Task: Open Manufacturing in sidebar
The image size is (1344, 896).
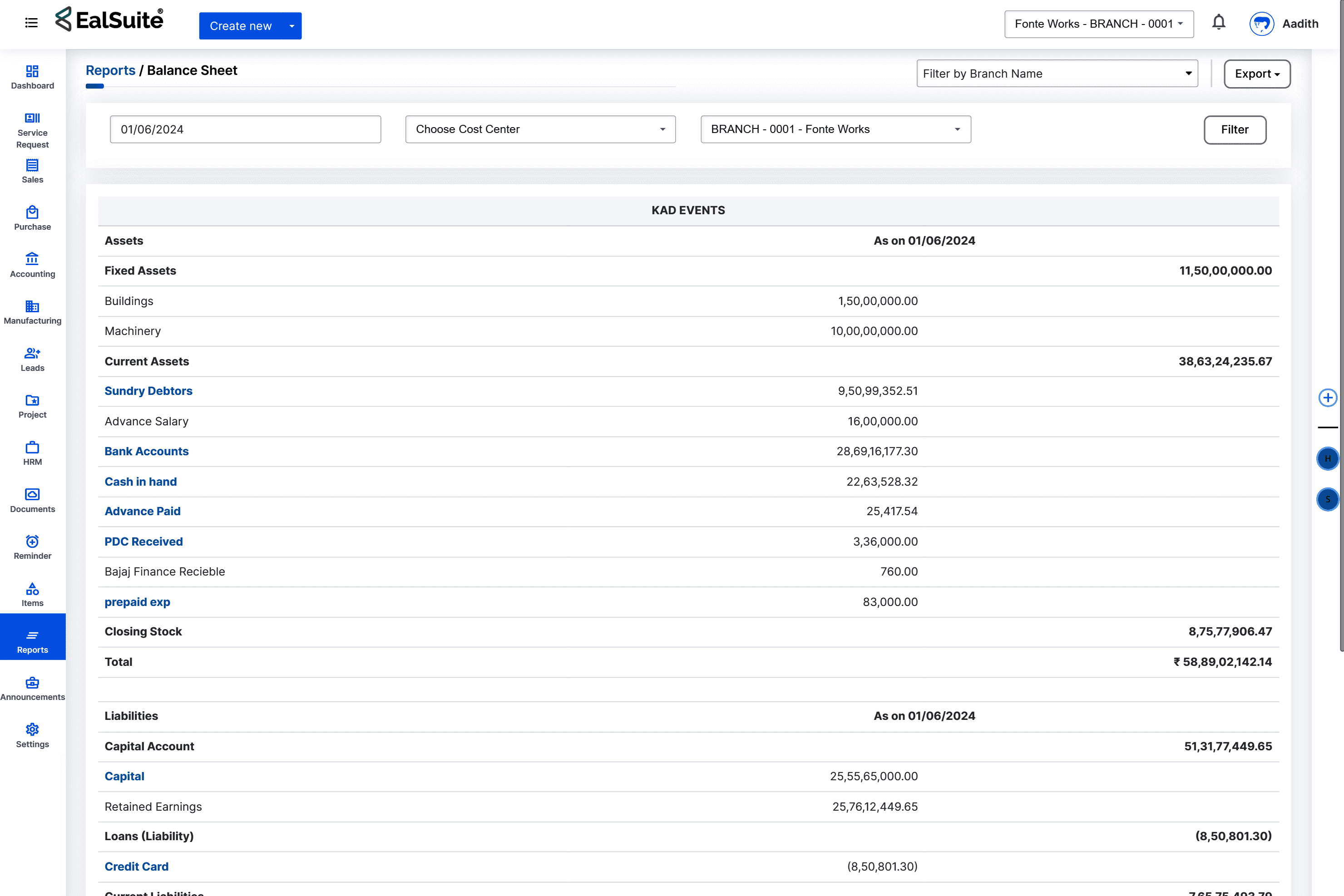Action: [33, 312]
